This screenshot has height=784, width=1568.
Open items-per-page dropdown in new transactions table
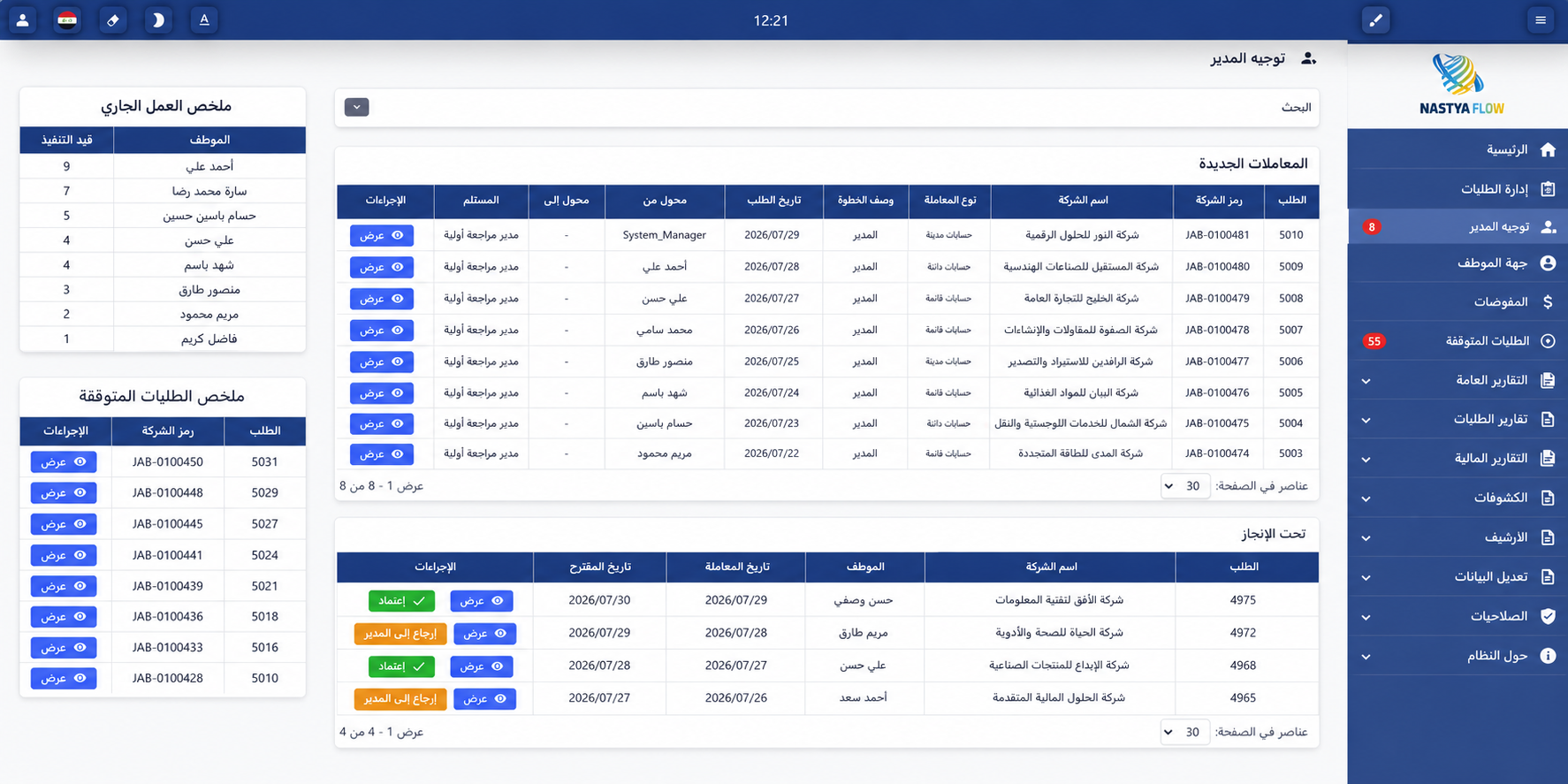(1185, 486)
